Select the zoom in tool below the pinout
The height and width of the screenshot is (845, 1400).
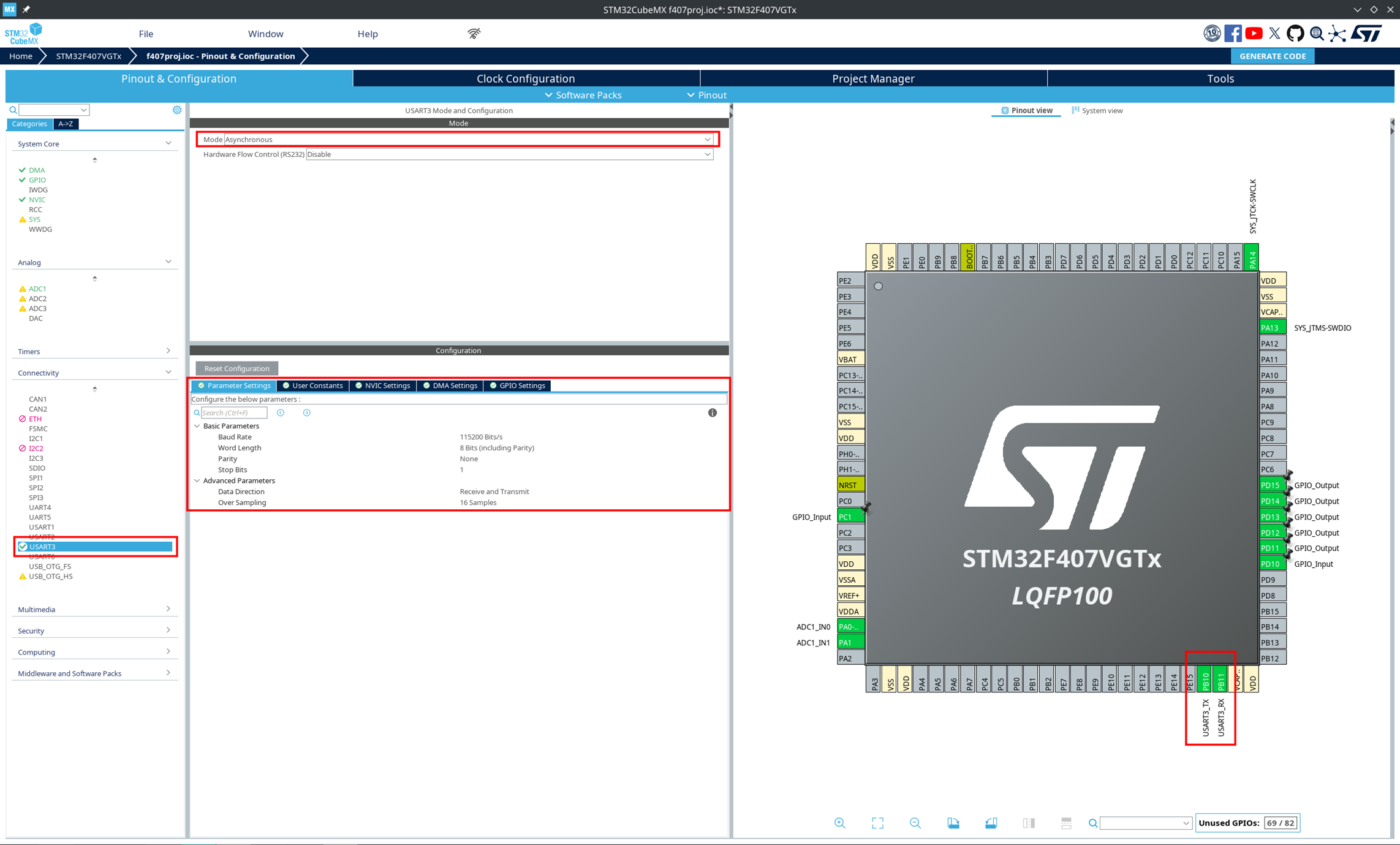(x=839, y=823)
